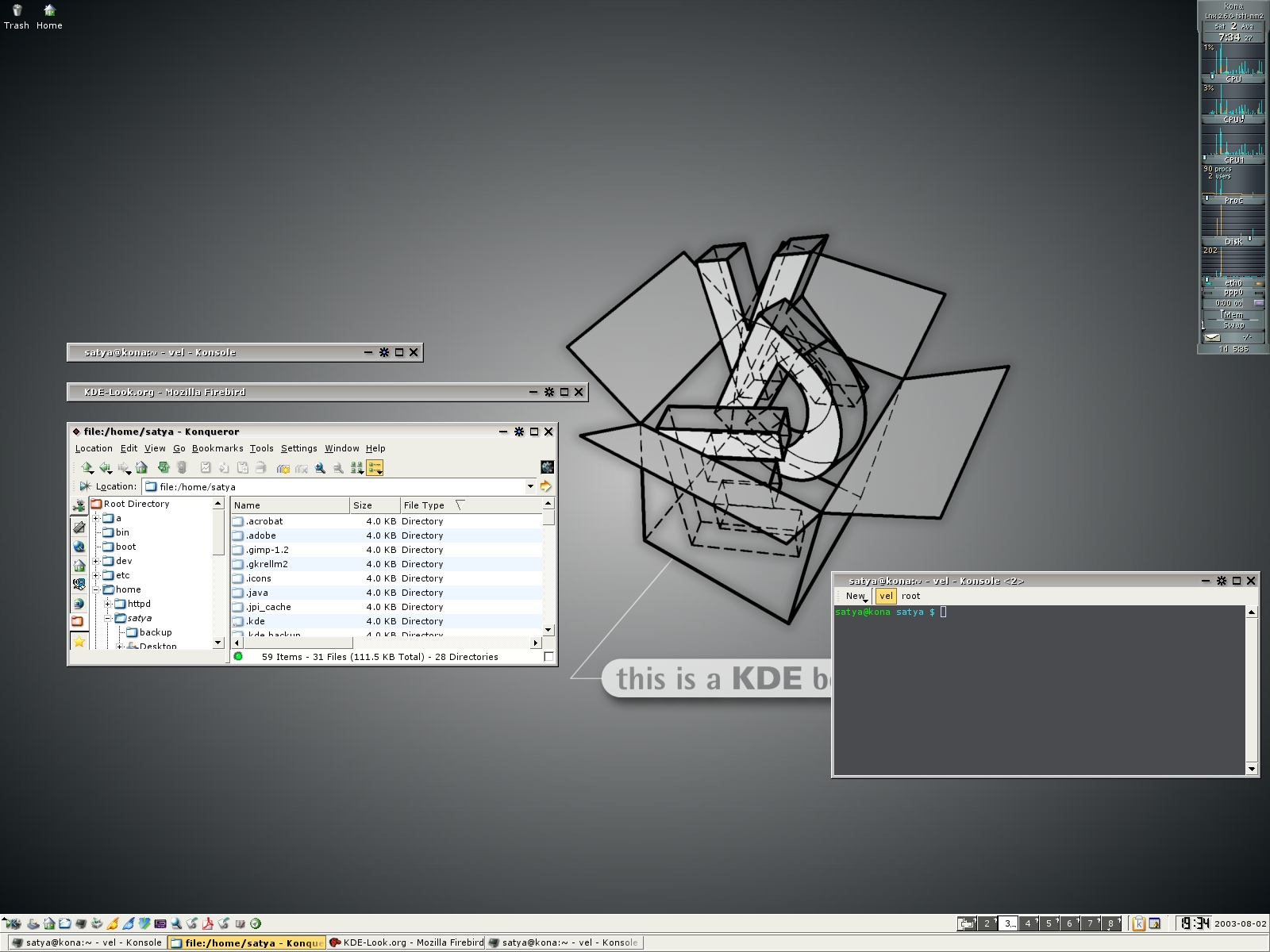
Task: Click the Zoom Out magnifier in Konqueror
Action: [338, 467]
